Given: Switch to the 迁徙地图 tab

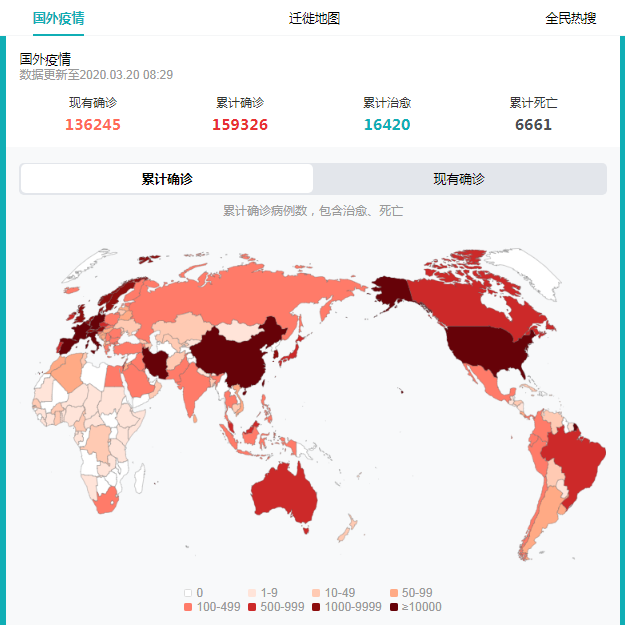Looking at the screenshot, I should pyautogui.click(x=314, y=18).
